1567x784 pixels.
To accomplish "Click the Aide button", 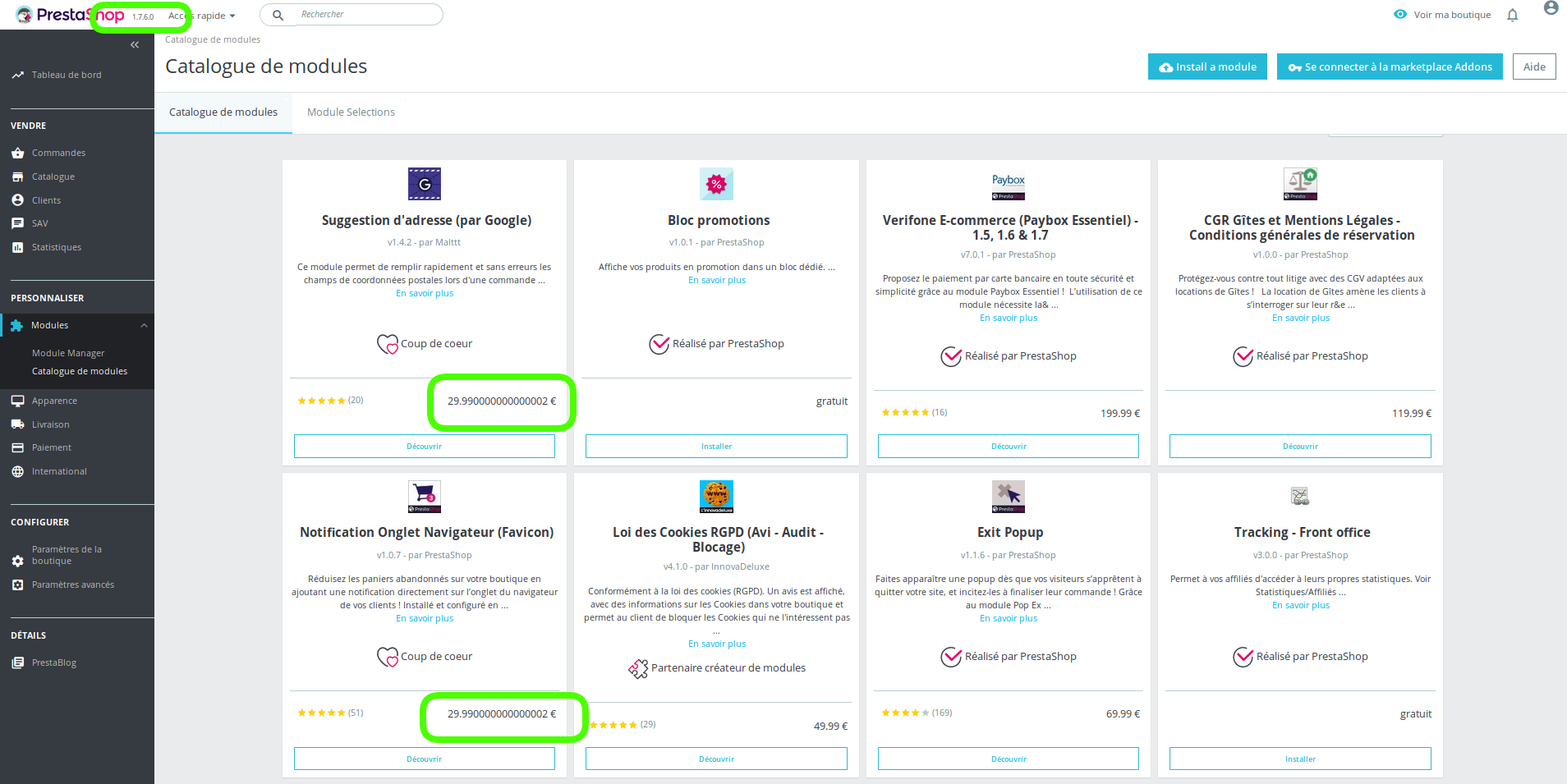I will point(1534,66).
